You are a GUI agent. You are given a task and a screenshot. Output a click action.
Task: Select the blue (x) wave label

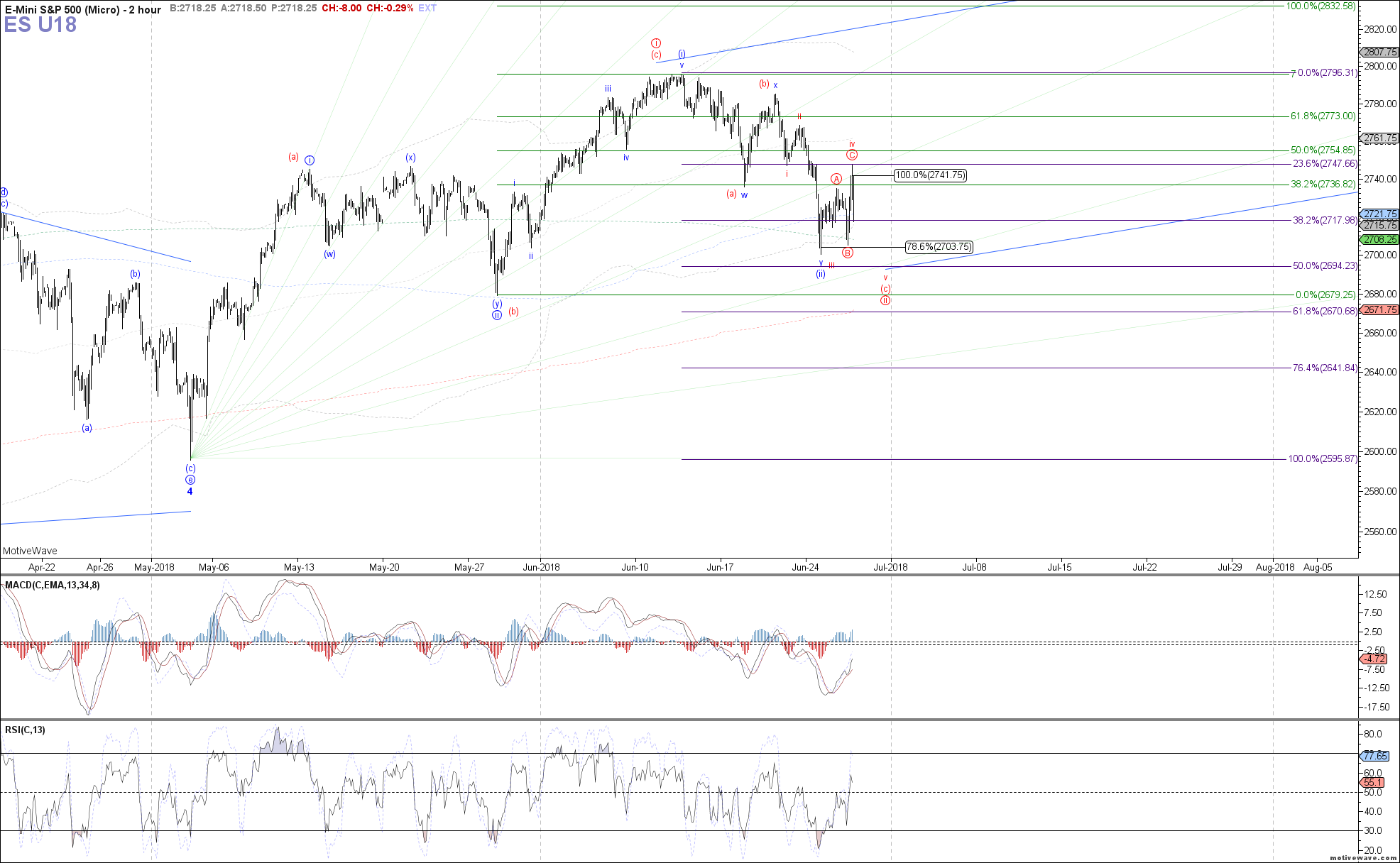coord(410,158)
